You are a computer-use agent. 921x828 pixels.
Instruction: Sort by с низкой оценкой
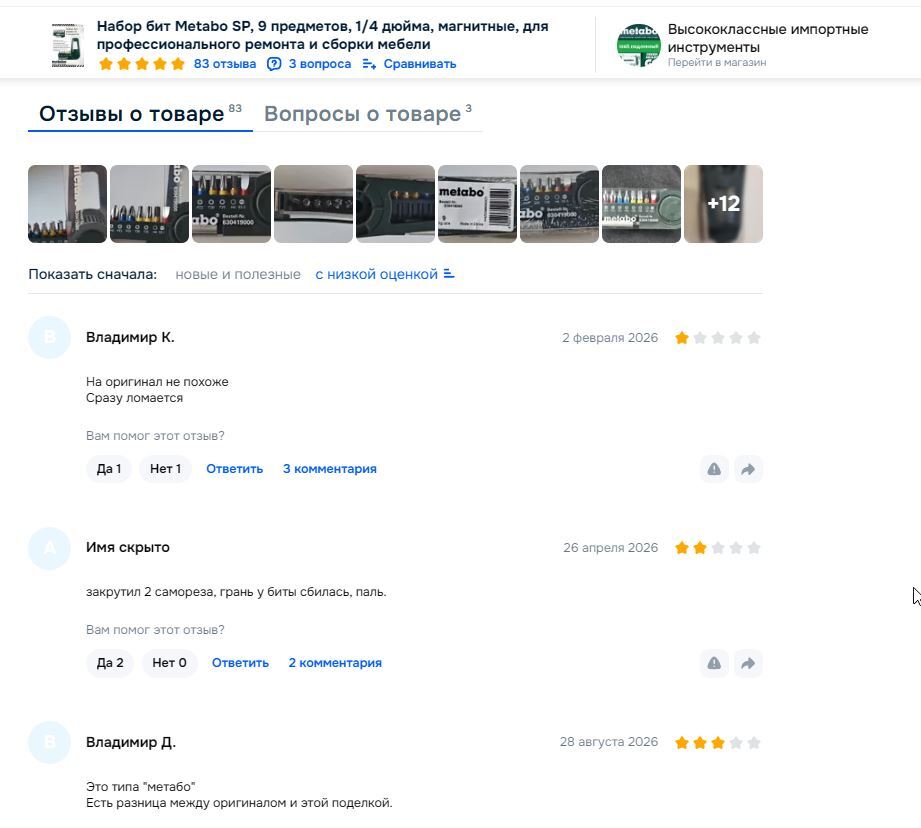click(x=377, y=274)
